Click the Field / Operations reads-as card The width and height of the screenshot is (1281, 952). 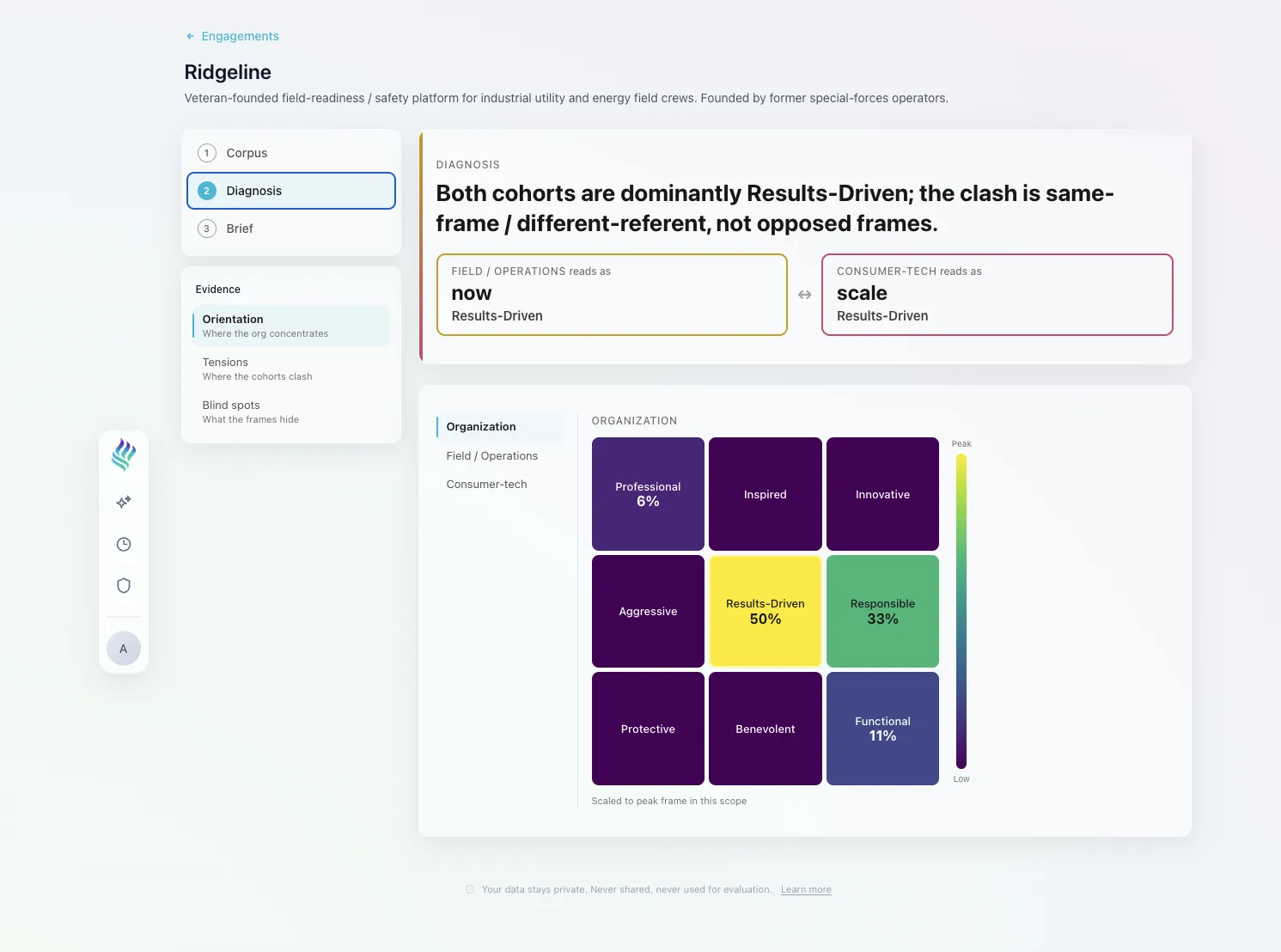tap(612, 295)
